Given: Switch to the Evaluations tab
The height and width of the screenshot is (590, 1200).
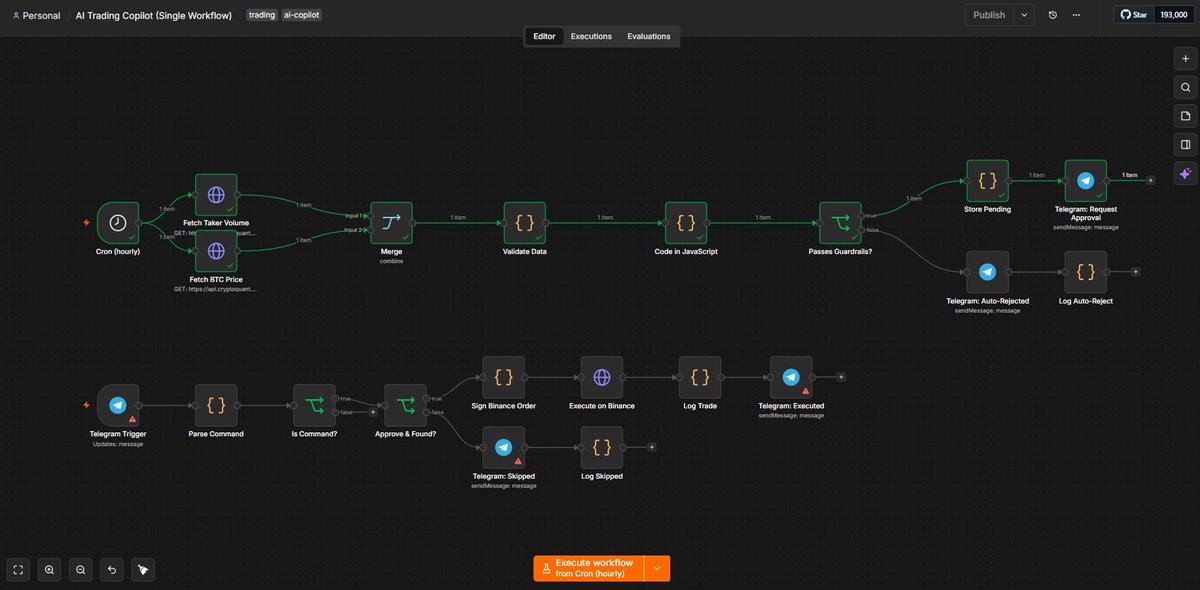Looking at the screenshot, I should 649,36.
